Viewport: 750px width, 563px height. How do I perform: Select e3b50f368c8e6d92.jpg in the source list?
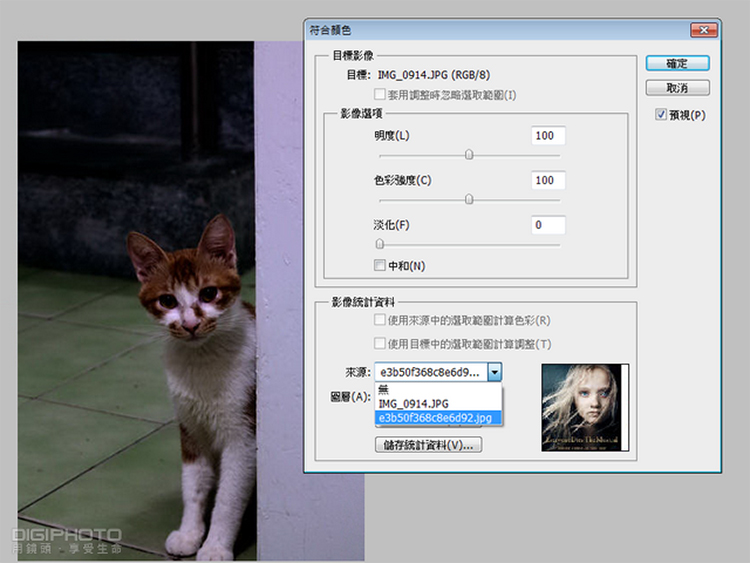pos(438,418)
